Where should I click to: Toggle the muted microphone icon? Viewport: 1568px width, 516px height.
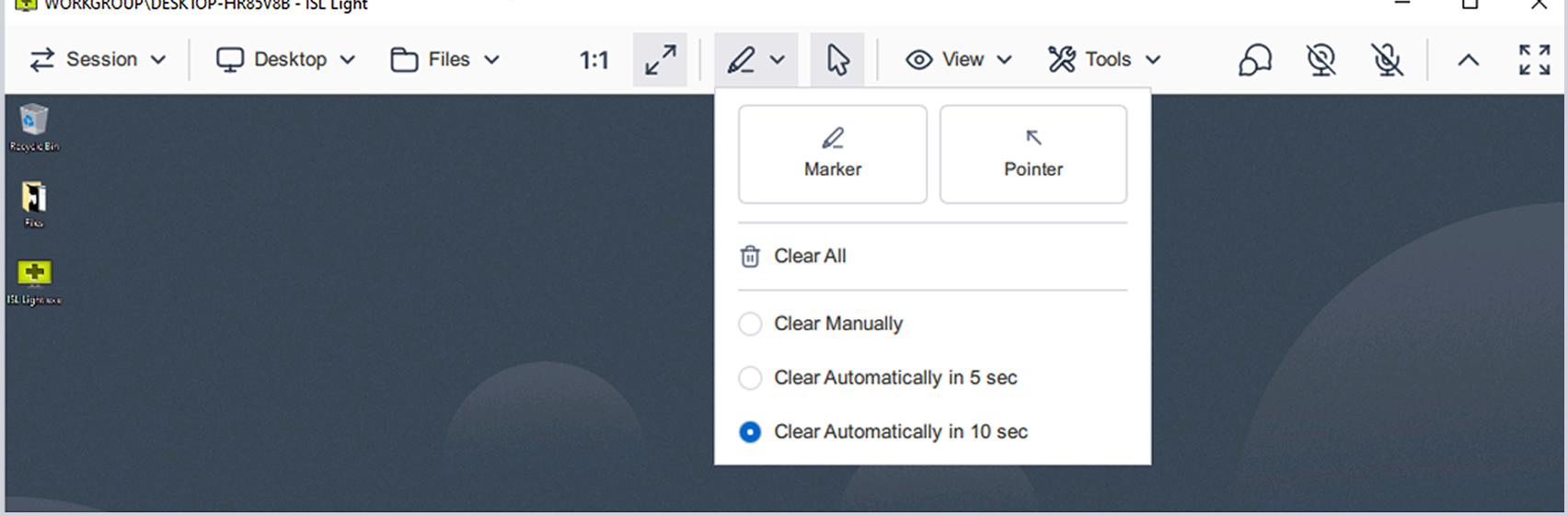point(1388,60)
